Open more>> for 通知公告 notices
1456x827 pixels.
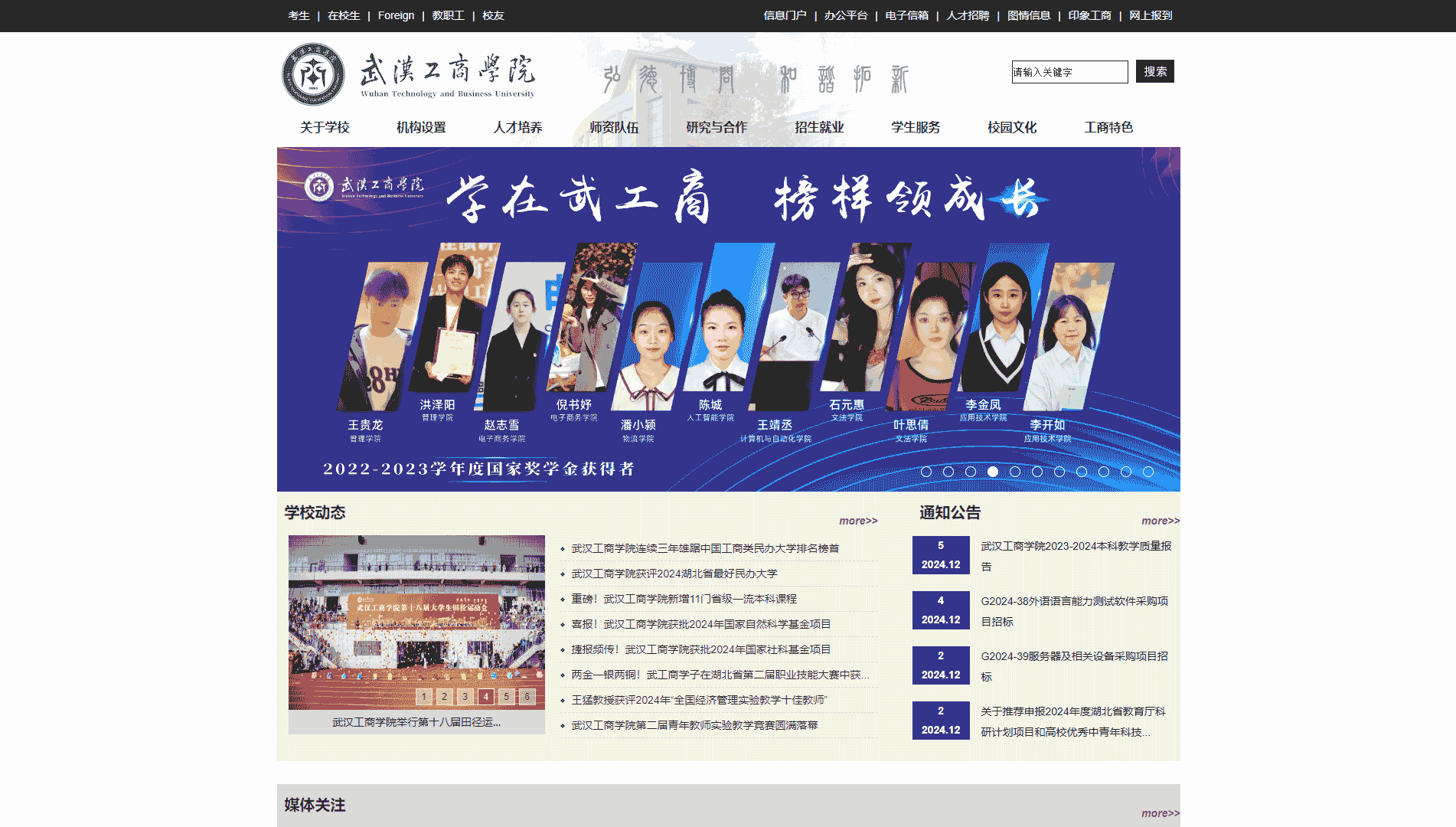[x=1161, y=521]
